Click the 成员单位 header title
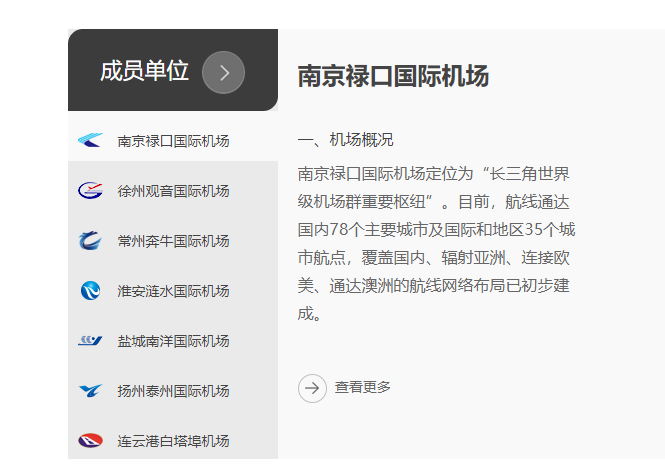 [x=144, y=71]
